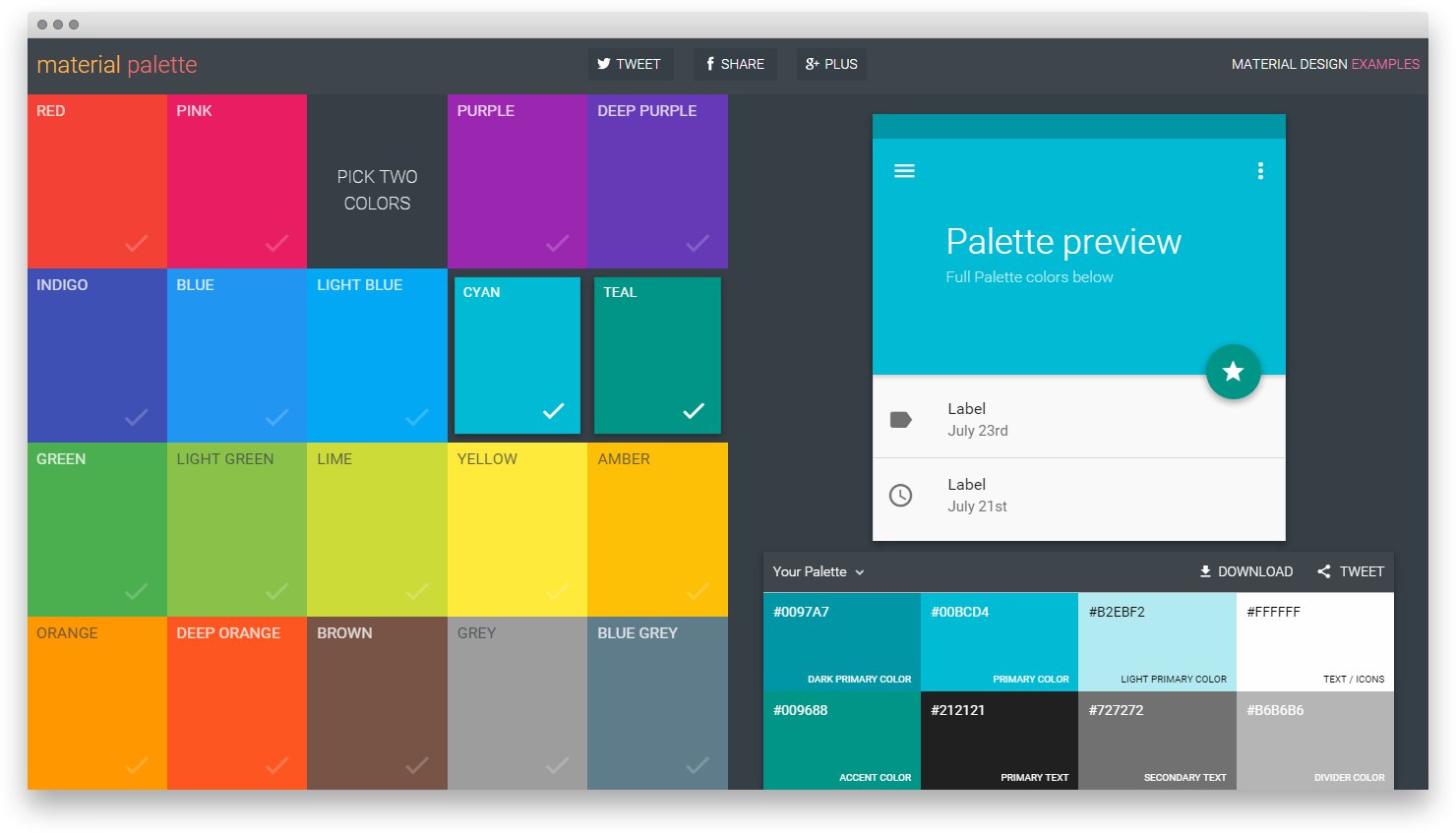This screenshot has height=833, width=1456.
Task: Deselect the checked Cyan color tile
Action: [x=517, y=355]
